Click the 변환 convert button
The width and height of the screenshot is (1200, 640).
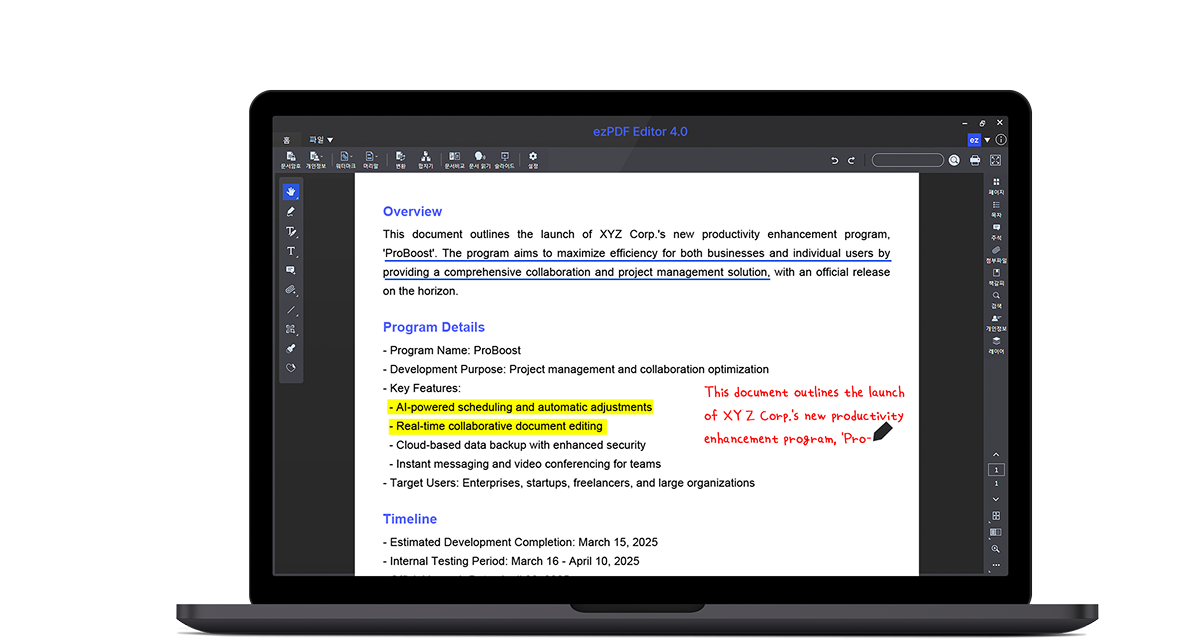[401, 160]
